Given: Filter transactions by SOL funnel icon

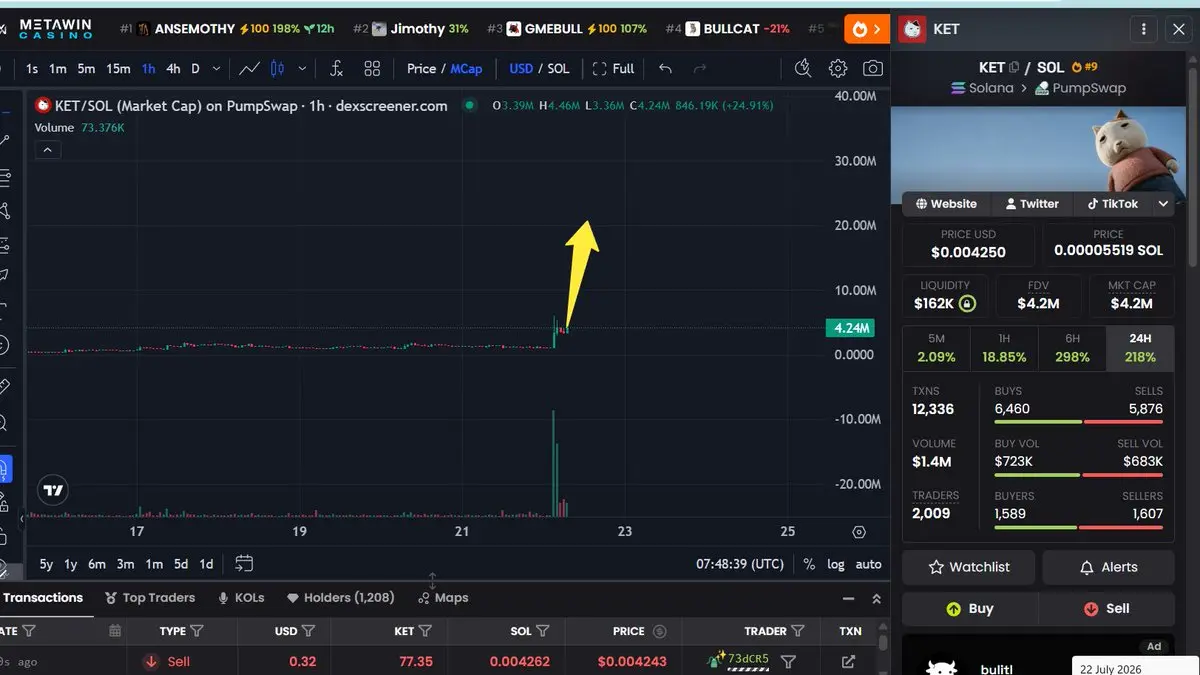Looking at the screenshot, I should [543, 631].
